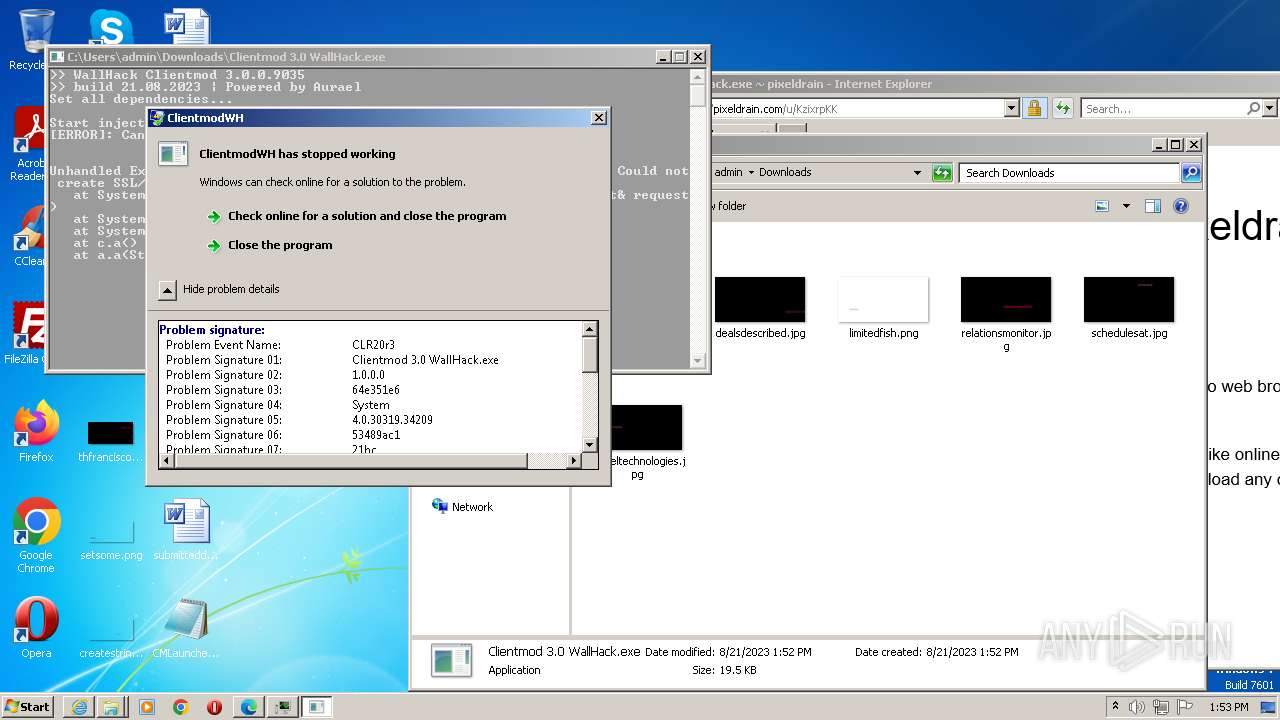Show hidden tray icons arrow
The height and width of the screenshot is (720, 1280).
[1116, 707]
